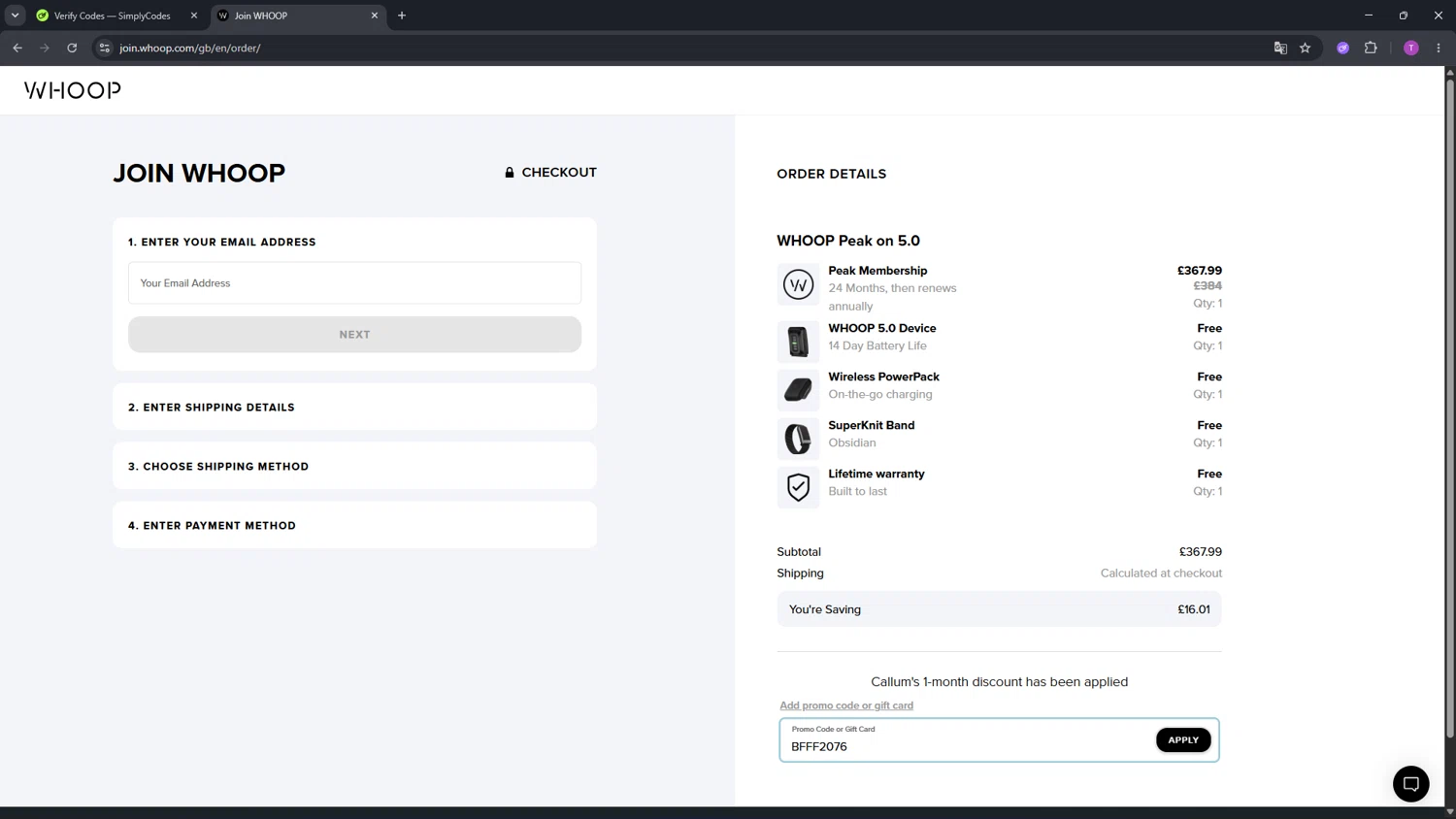Open the Chrome three-dot menu

coord(1439,48)
